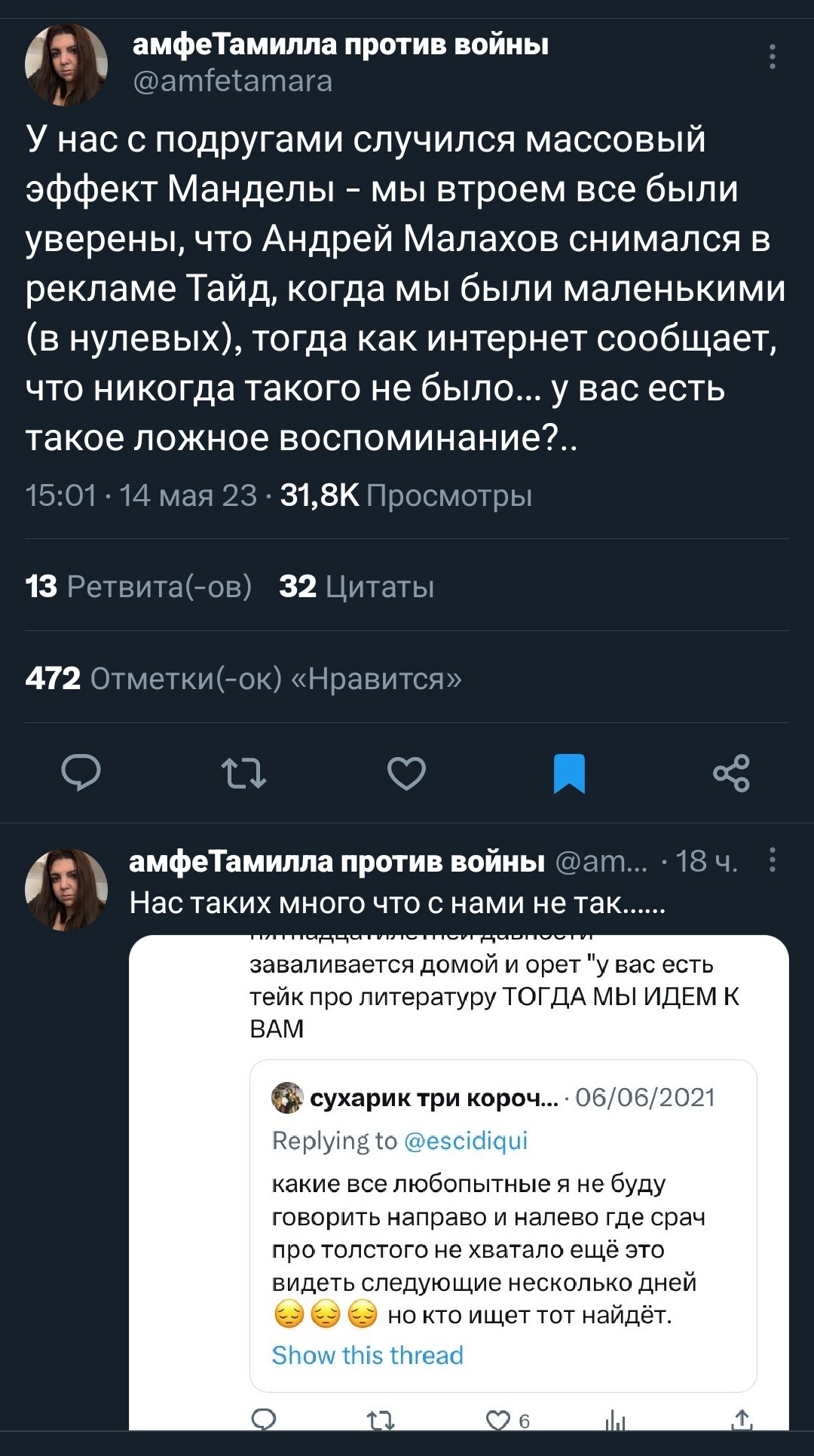Tap the reply icon under main tweet
The height and width of the screenshot is (1456, 814).
(x=81, y=773)
